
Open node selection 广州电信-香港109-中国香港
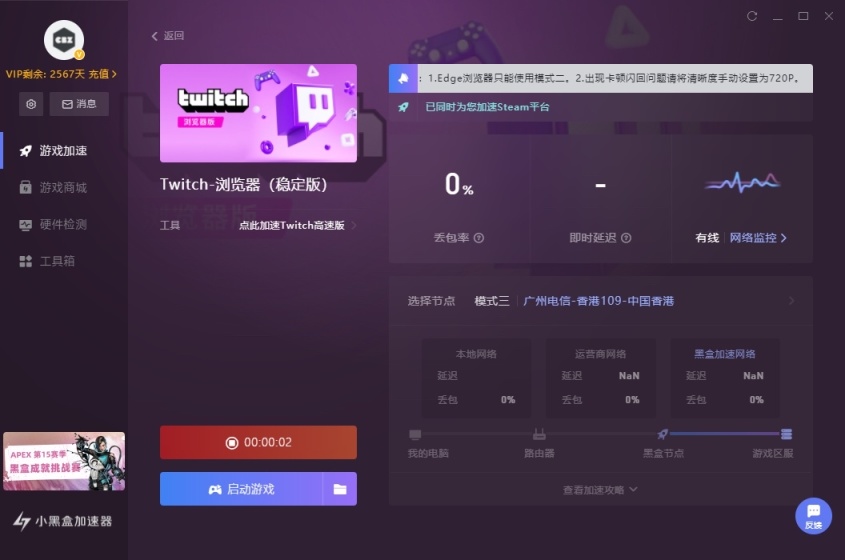(x=598, y=301)
